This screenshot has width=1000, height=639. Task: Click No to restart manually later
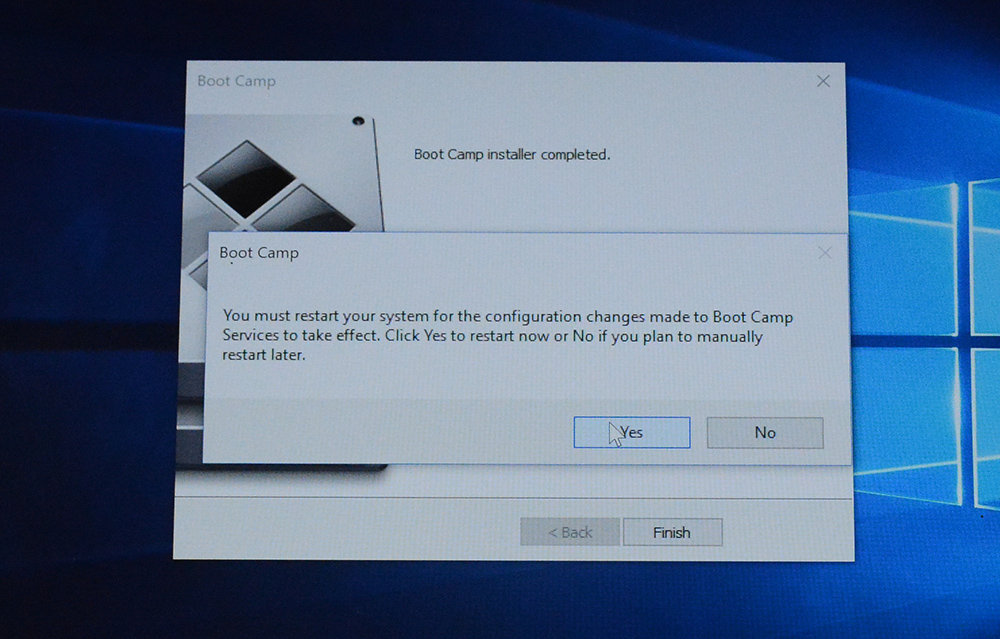(765, 432)
